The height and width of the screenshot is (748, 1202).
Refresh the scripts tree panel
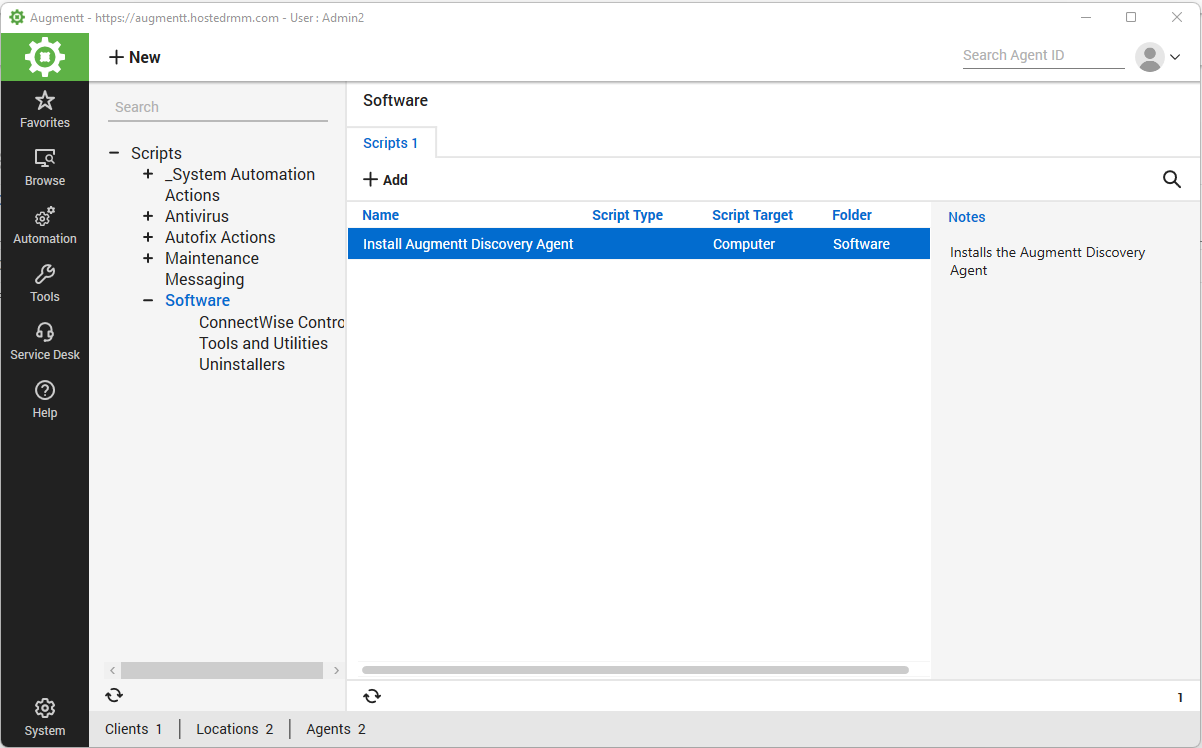pos(114,695)
